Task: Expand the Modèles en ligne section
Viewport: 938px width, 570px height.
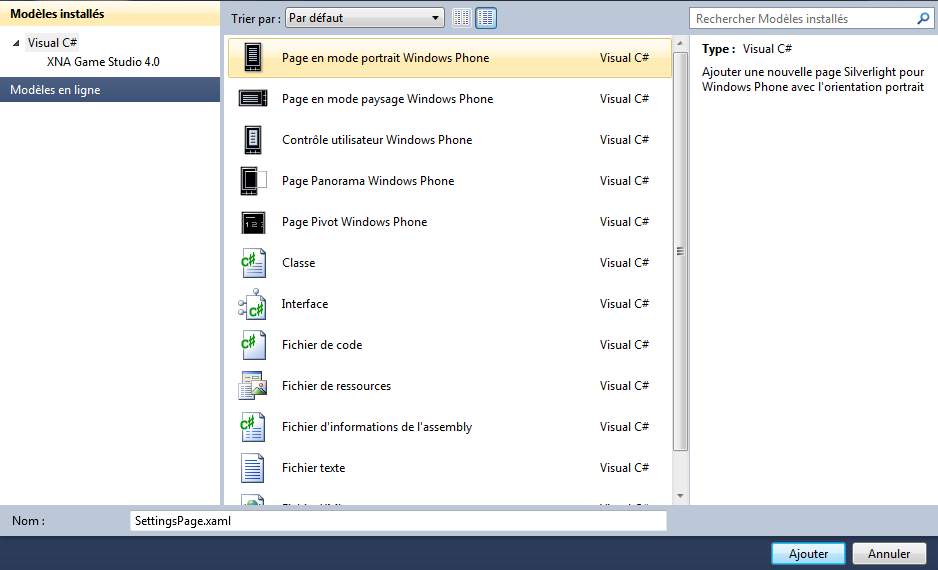Action: 110,90
